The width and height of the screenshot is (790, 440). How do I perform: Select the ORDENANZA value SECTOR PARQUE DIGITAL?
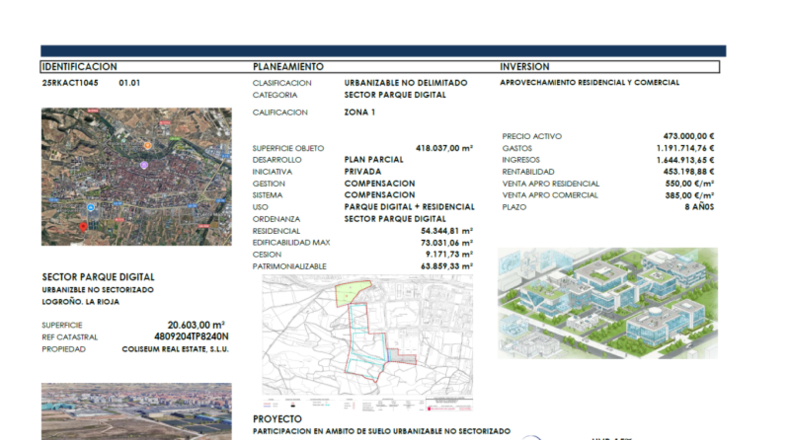pyautogui.click(x=395, y=219)
